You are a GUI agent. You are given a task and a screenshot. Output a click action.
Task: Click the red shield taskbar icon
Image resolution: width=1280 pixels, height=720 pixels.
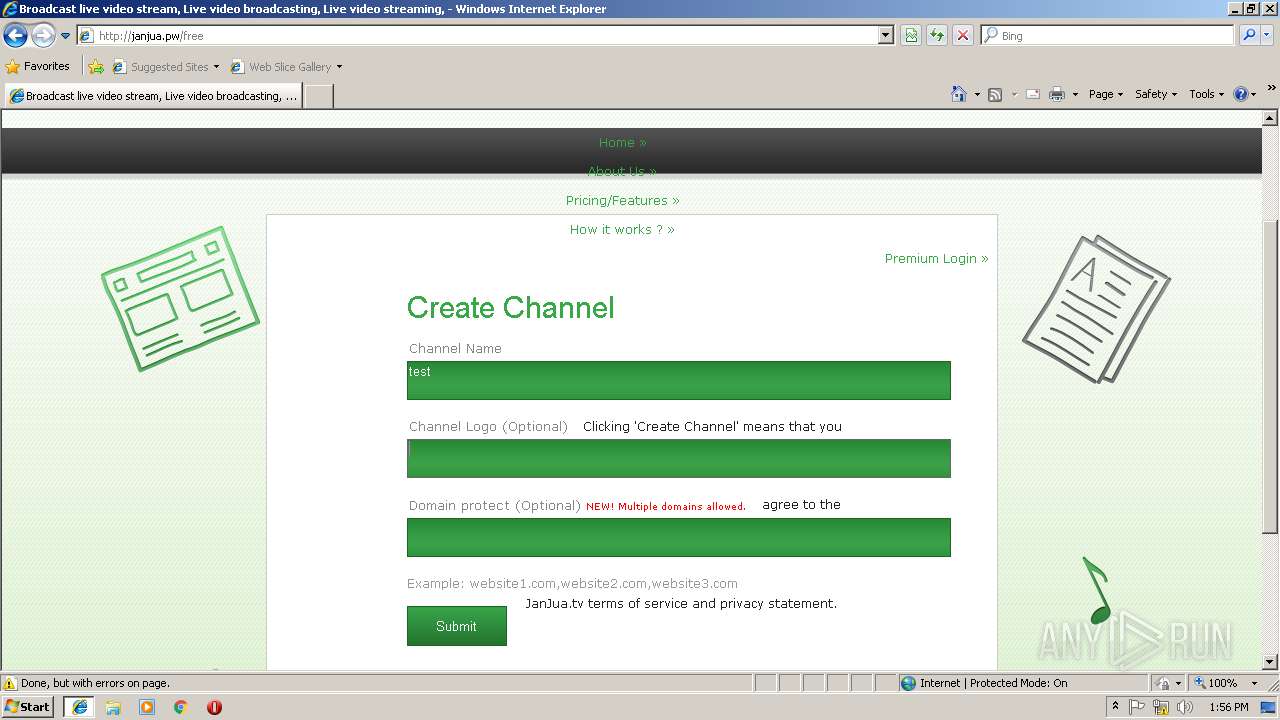coord(214,707)
